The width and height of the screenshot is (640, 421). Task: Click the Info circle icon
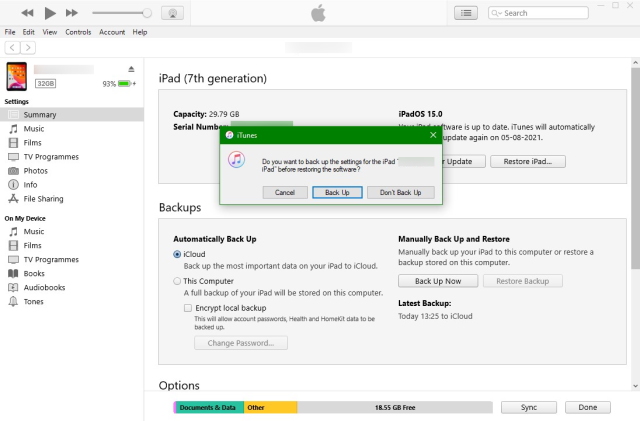13,185
